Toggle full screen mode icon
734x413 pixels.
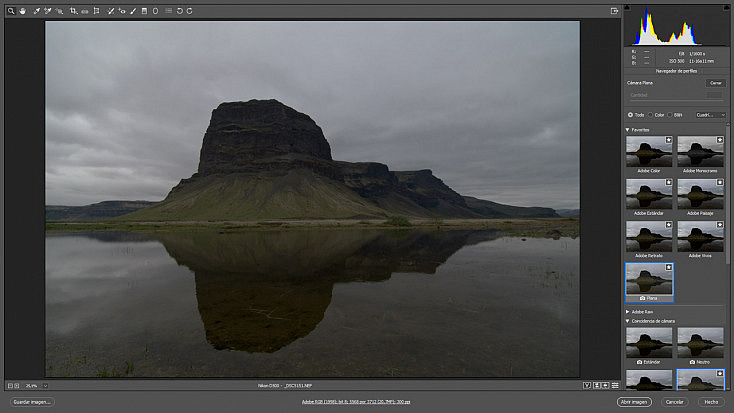(614, 11)
